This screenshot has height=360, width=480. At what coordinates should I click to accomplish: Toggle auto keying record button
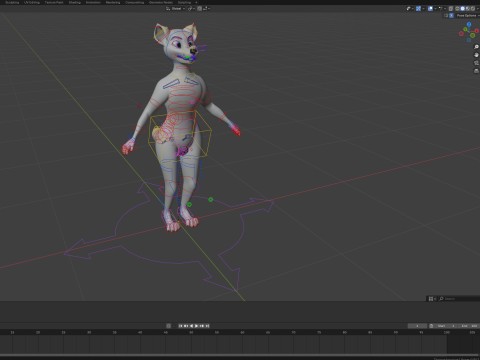(168, 326)
